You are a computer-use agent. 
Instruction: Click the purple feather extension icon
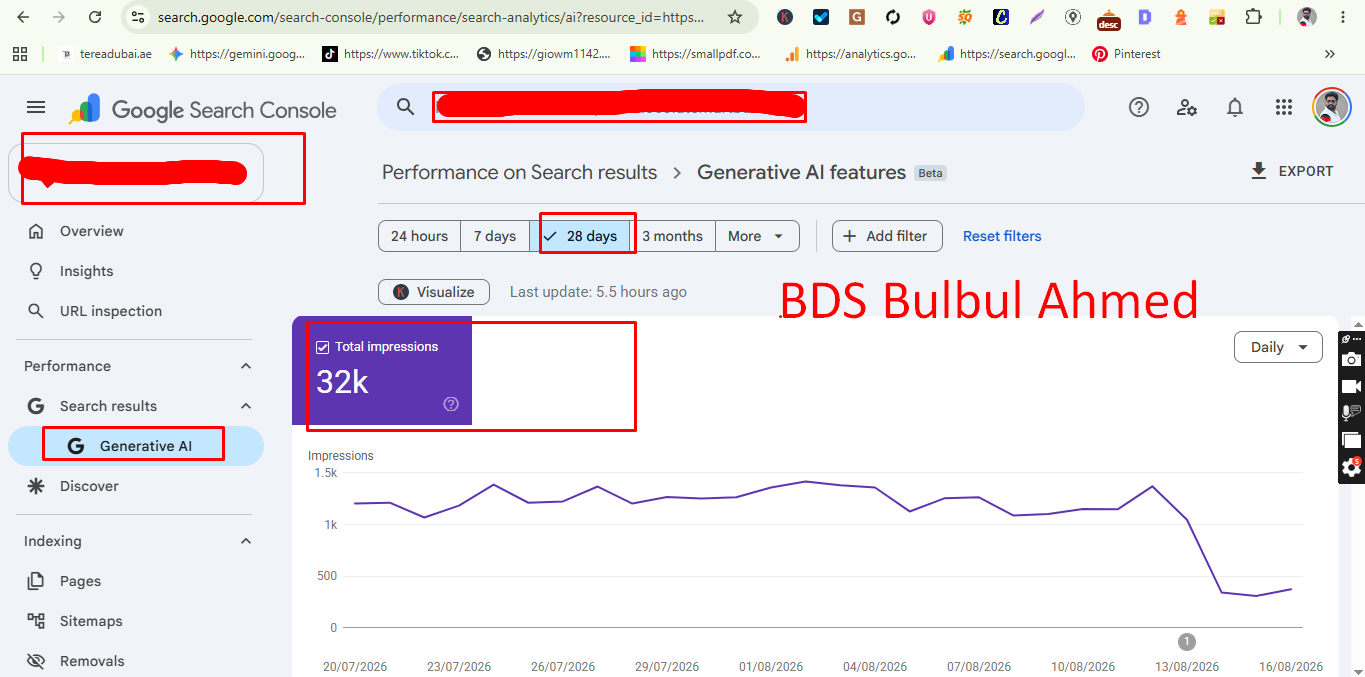(x=1037, y=17)
